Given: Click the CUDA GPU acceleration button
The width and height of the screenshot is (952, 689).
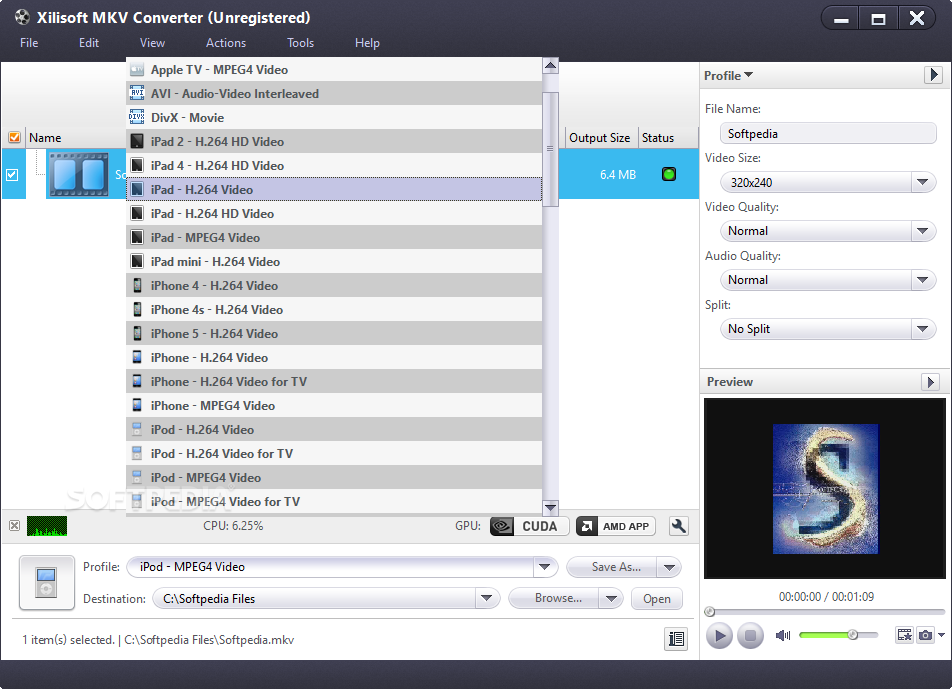Looking at the screenshot, I should click(529, 526).
